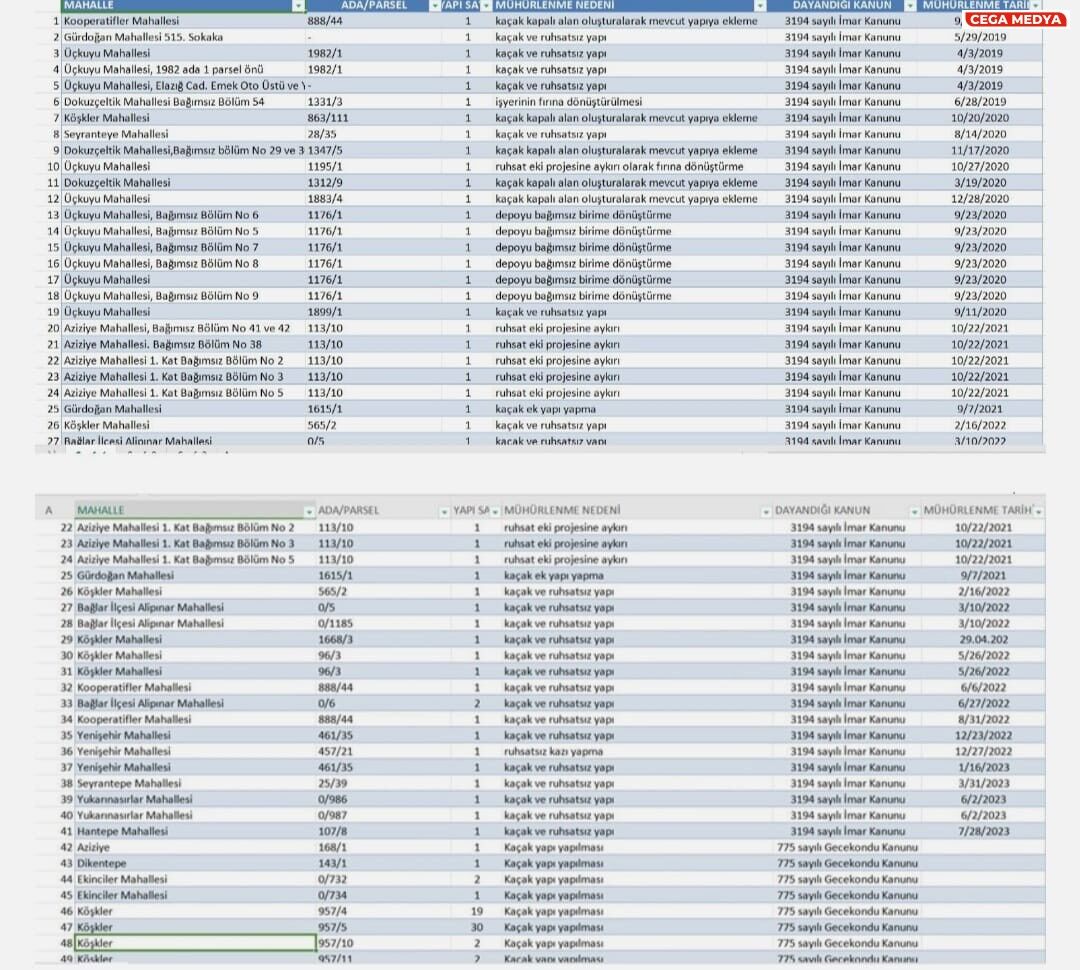Screen dimensions: 1080x970
Task: Open MÜHÜRLENME NEDENİ filter arrow in lower table
Action: pos(765,512)
